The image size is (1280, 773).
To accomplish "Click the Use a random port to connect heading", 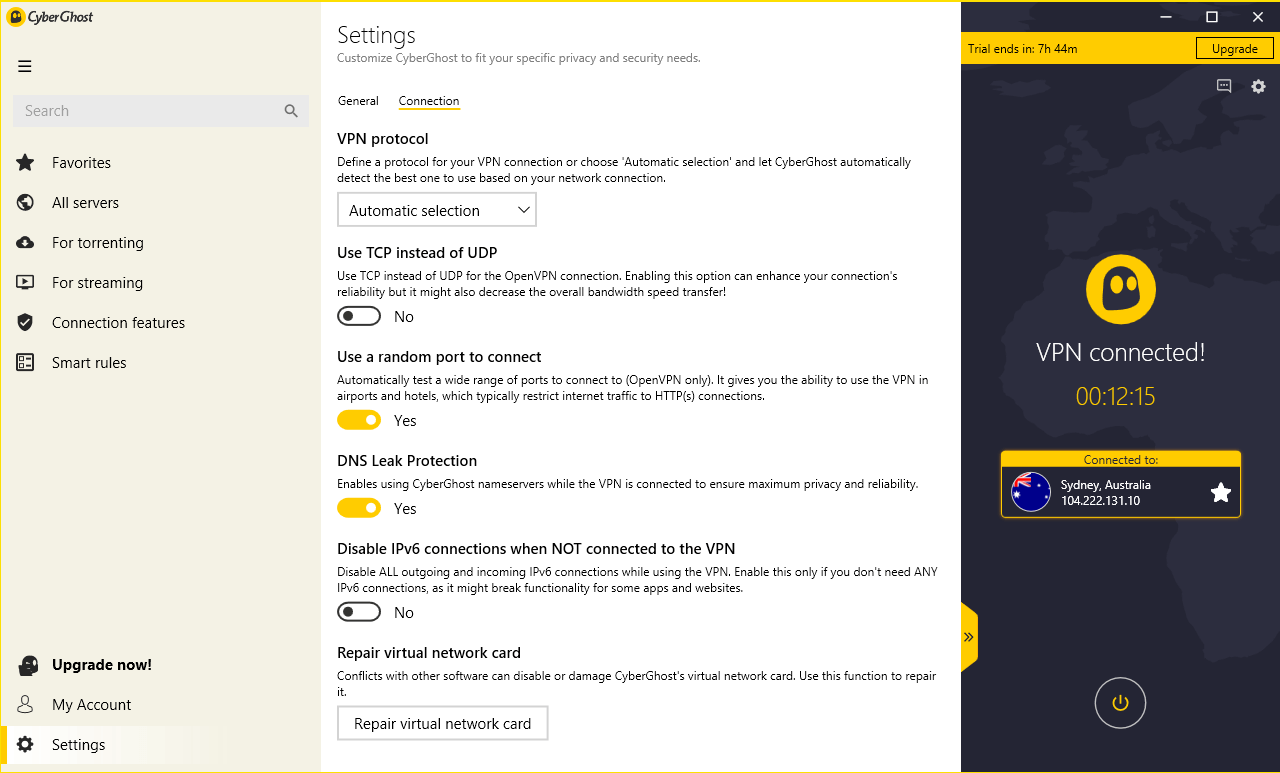I will click(439, 357).
